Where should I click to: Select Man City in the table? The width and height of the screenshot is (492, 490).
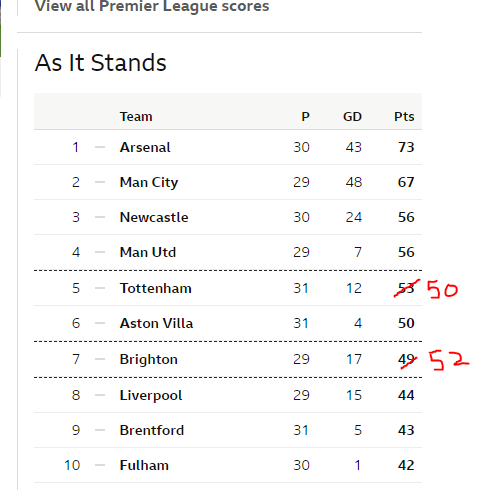pyautogui.click(x=149, y=183)
